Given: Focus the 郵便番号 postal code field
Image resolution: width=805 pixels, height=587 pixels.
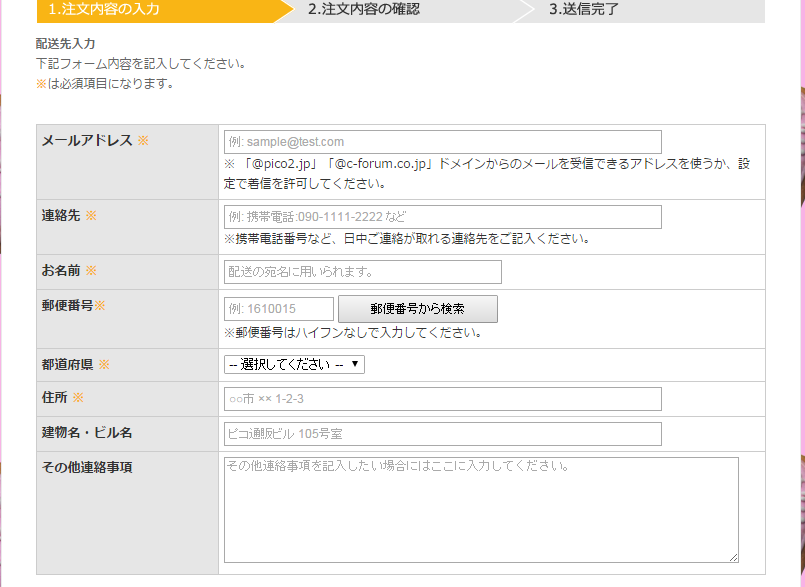Looking at the screenshot, I should click(x=279, y=309).
